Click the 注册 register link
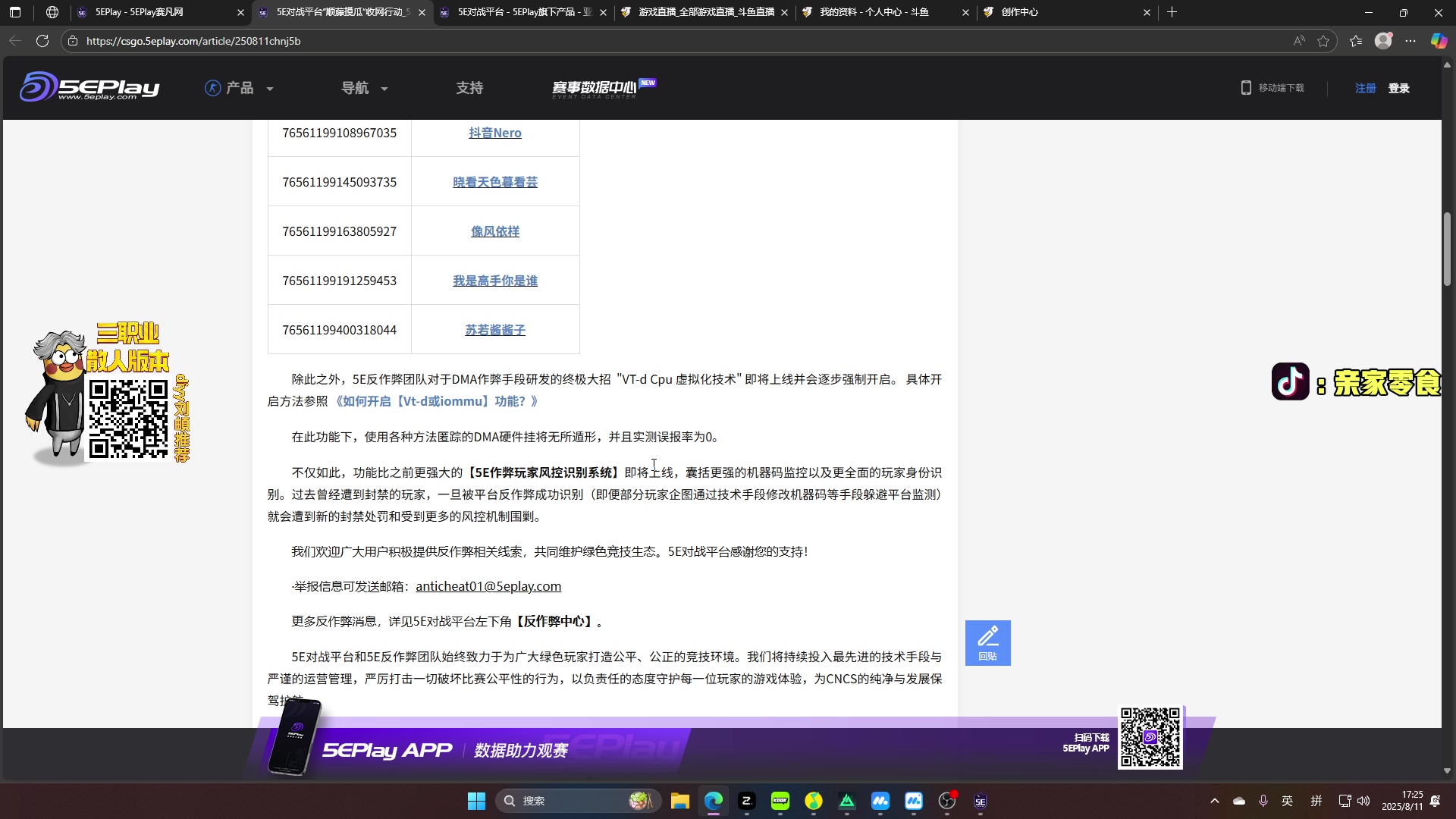1456x819 pixels. pyautogui.click(x=1365, y=88)
